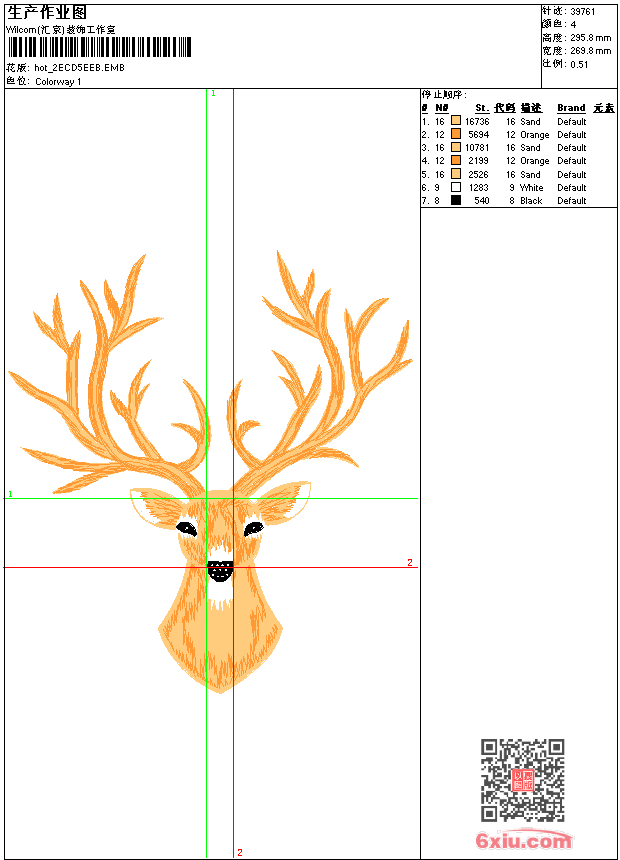Click the stitch count value 39761
The height and width of the screenshot is (860, 620).
pos(583,11)
